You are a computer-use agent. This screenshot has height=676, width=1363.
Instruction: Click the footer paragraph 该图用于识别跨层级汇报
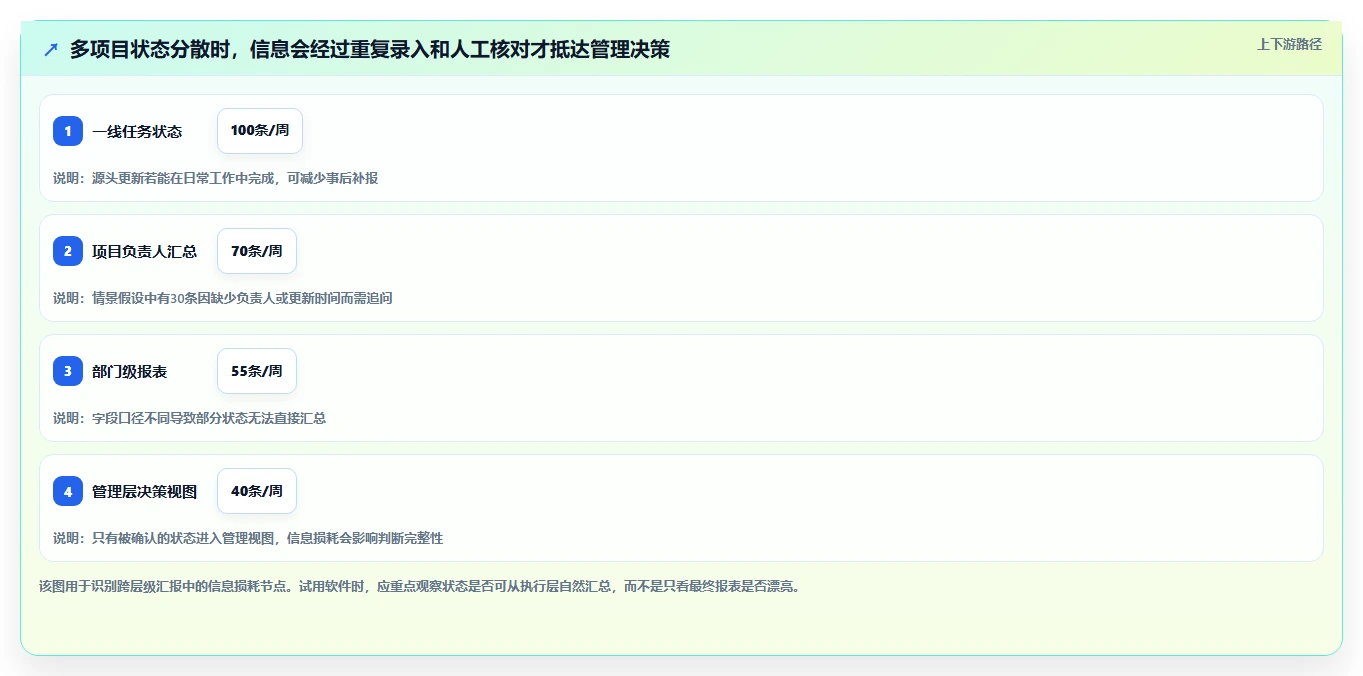pyautogui.click(x=419, y=586)
